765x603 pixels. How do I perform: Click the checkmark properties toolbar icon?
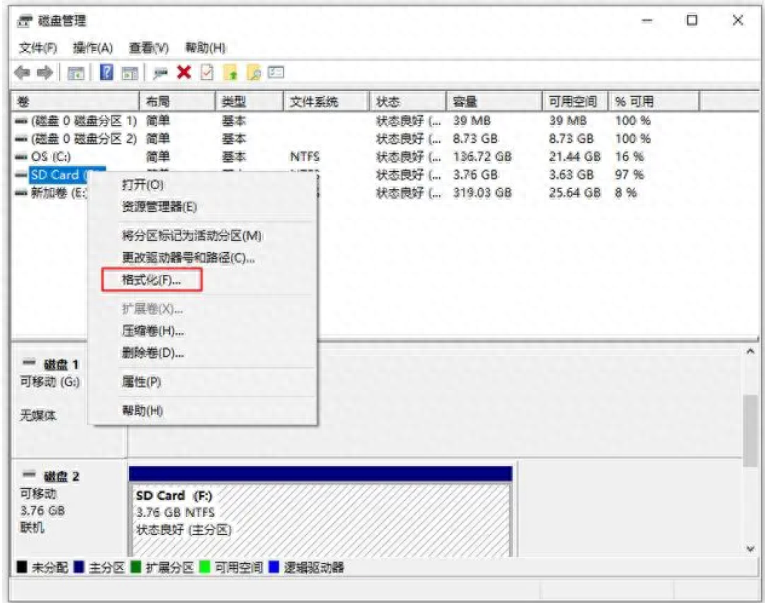click(207, 73)
